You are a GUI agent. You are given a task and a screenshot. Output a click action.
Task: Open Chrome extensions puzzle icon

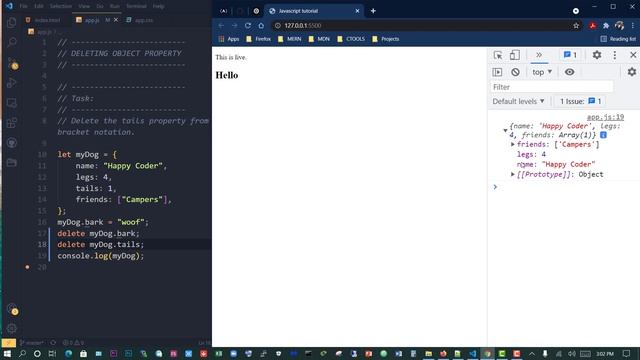coord(606,25)
